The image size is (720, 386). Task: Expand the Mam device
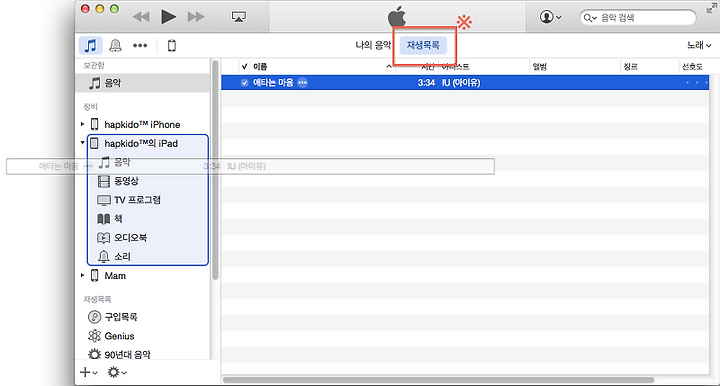(x=82, y=275)
